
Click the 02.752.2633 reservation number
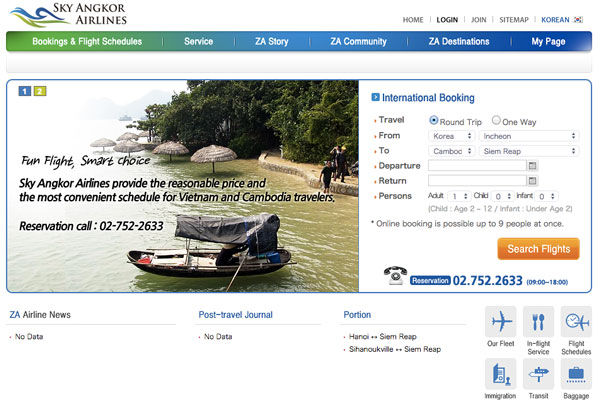pyautogui.click(x=487, y=281)
